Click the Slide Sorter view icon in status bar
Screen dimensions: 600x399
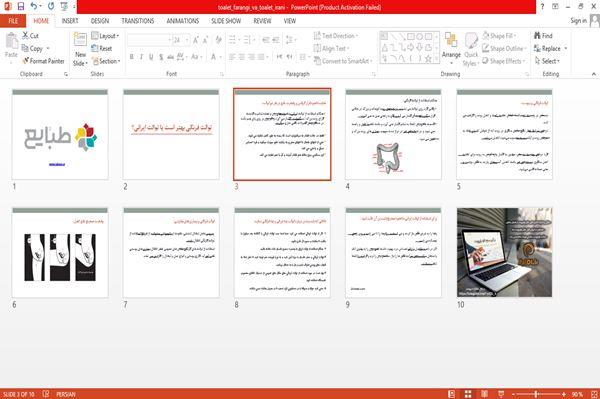click(468, 394)
